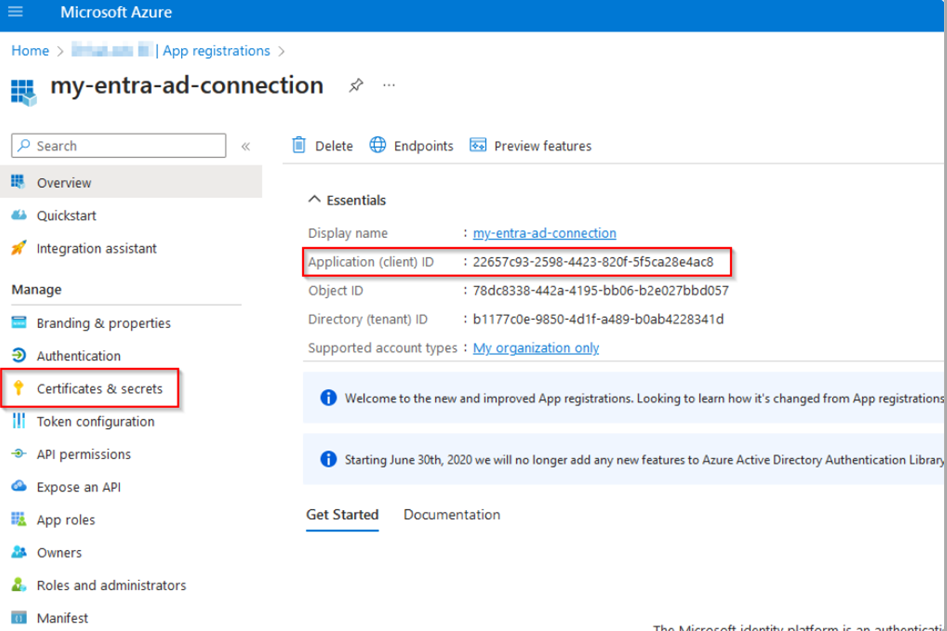
Task: Click the Expose an API cloud icon
Action: [19, 486]
